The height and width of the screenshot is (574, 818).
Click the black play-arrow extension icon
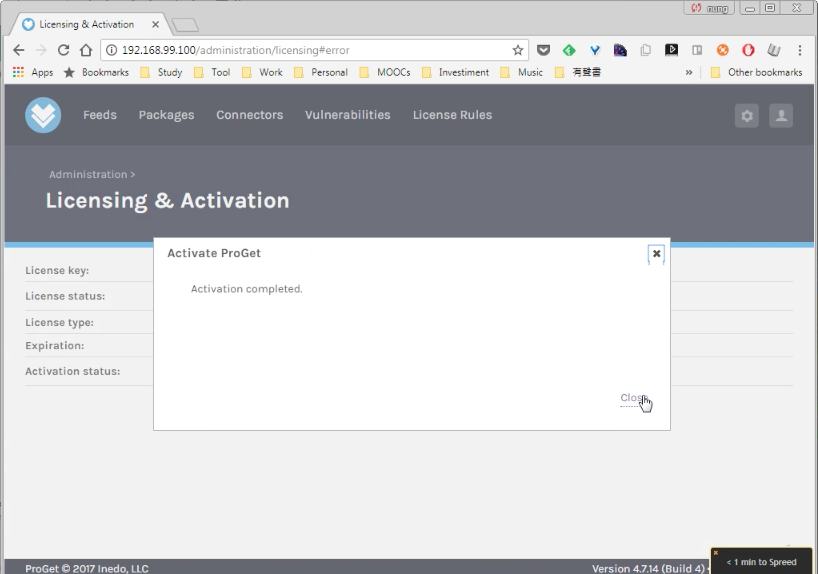click(671, 50)
